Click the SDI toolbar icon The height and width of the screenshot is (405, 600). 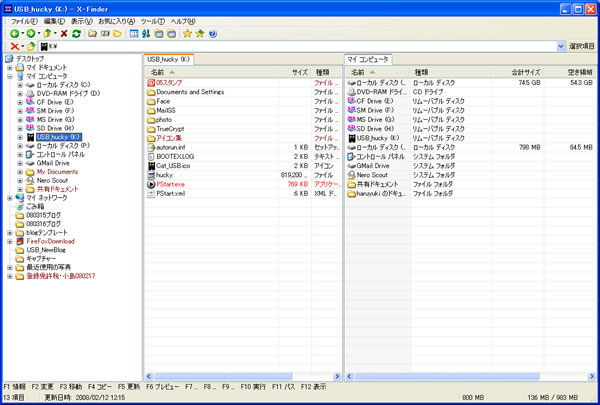(105, 34)
